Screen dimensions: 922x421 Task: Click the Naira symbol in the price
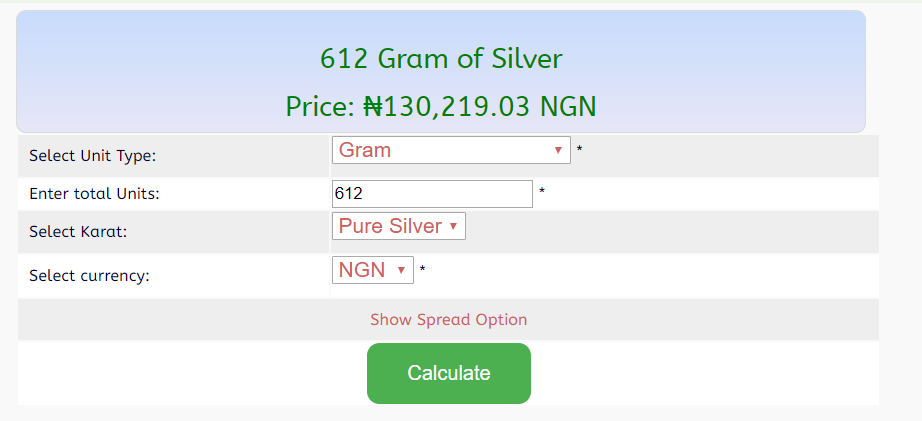tap(373, 106)
